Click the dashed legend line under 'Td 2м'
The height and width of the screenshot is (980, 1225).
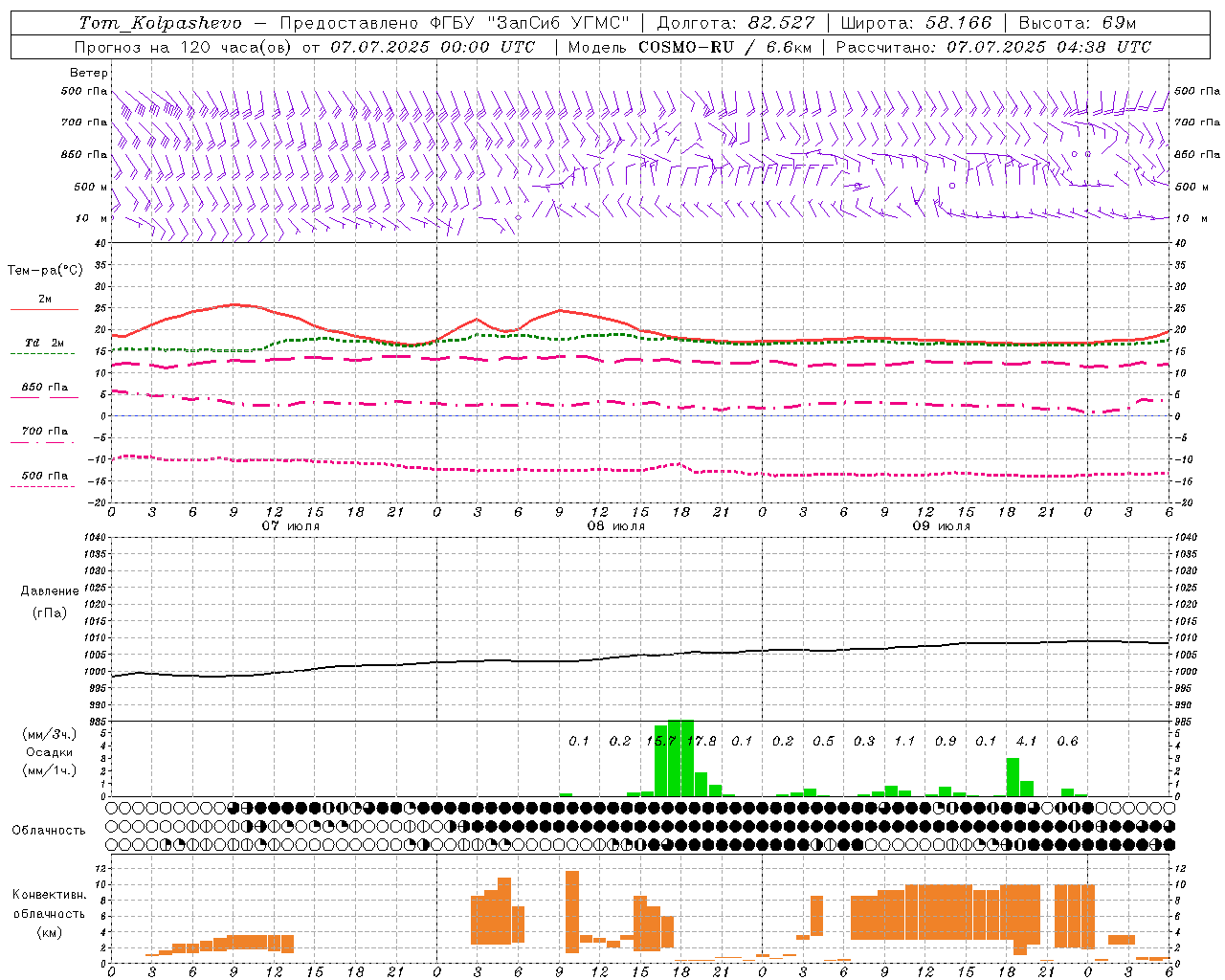click(x=44, y=353)
